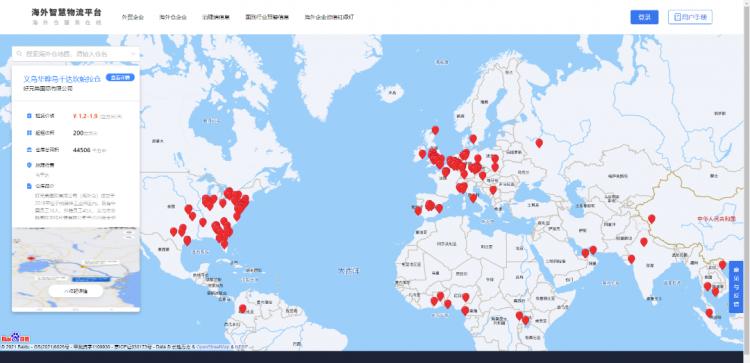750x363 pixels.
Task: Click the red marker in Russia
Action: [x=539, y=143]
